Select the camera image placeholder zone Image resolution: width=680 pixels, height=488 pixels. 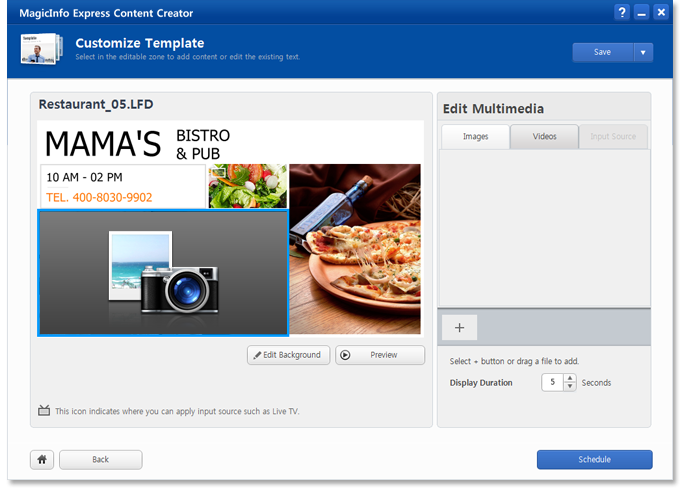(163, 273)
